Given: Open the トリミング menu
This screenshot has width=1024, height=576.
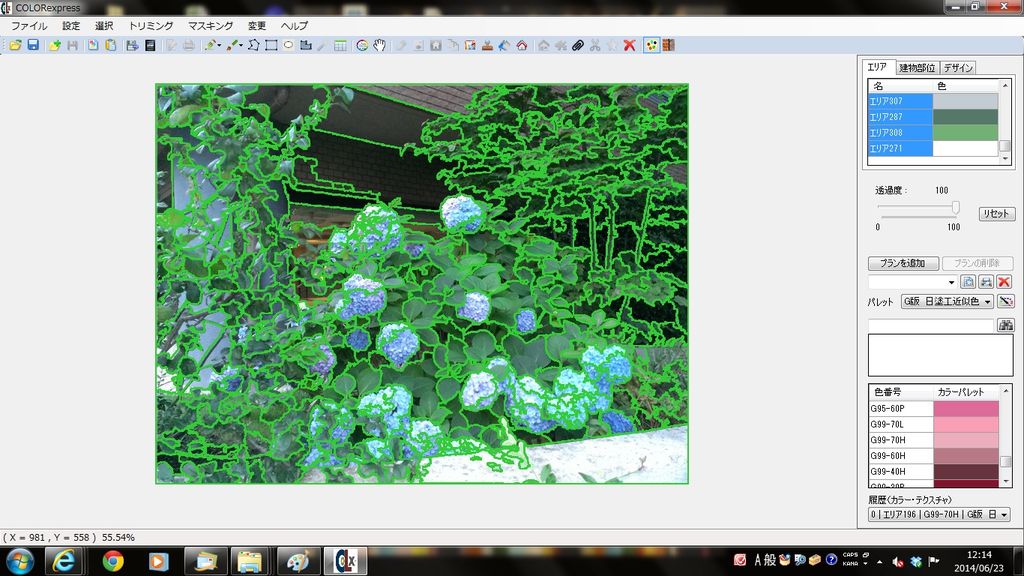Looking at the screenshot, I should (x=151, y=25).
